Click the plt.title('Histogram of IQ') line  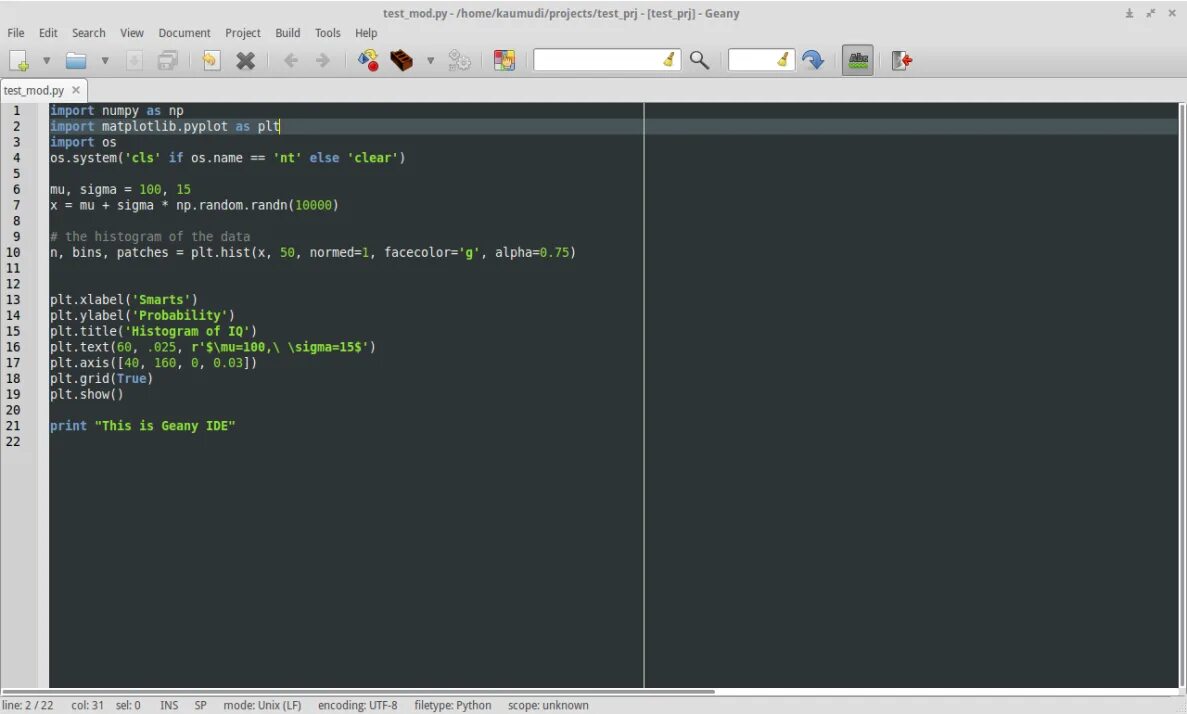pos(154,332)
